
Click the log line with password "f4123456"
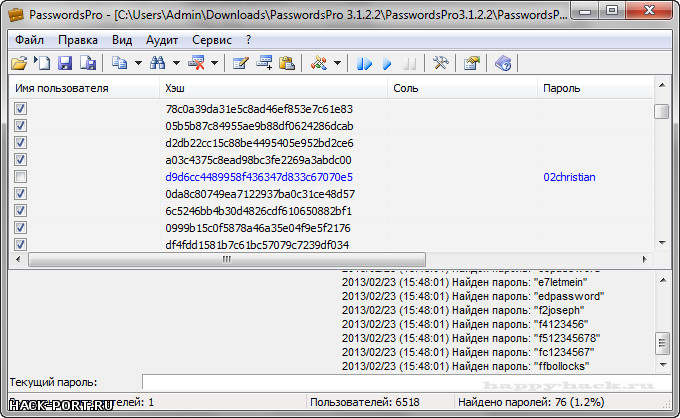(465, 324)
